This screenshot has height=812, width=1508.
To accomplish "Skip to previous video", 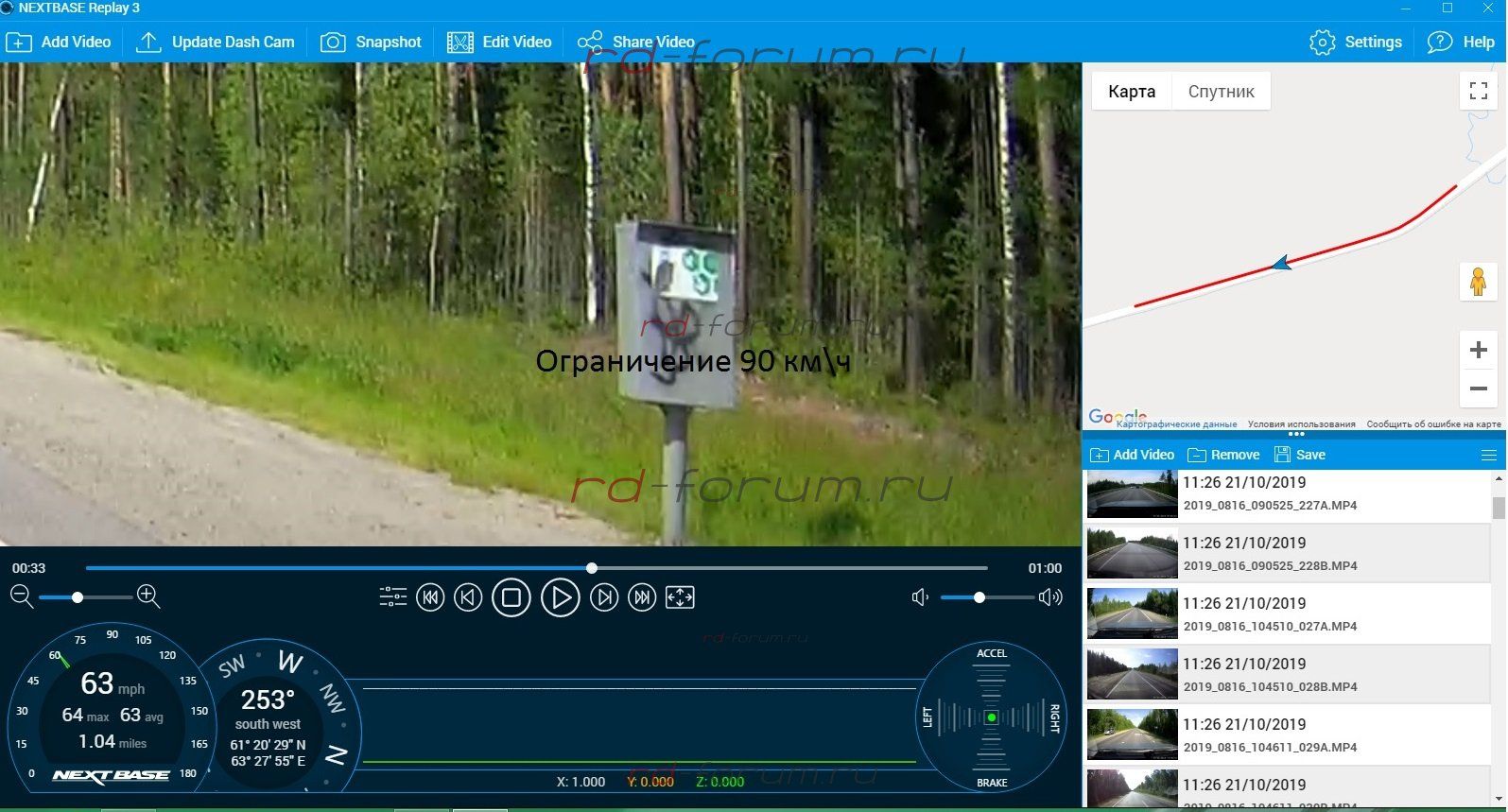I will tap(430, 597).
